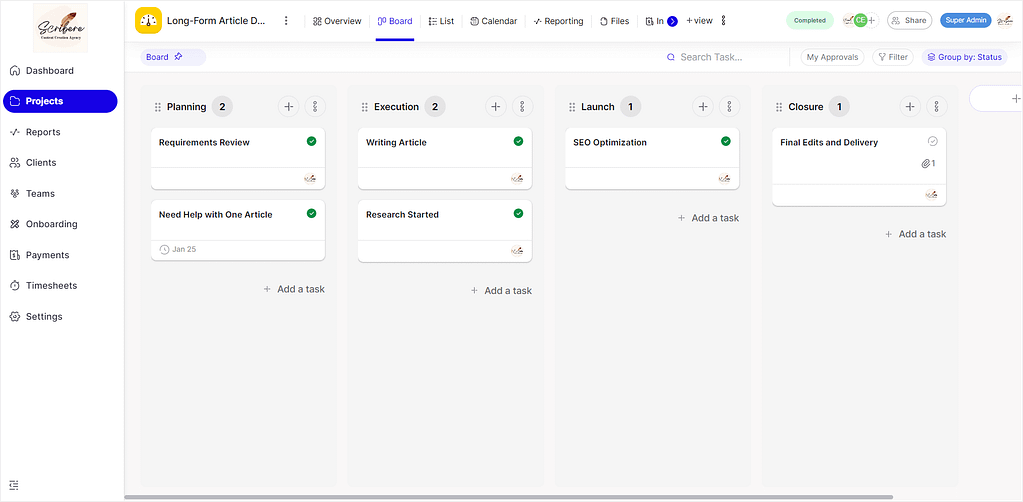Switch to the Overview tab

point(337,21)
